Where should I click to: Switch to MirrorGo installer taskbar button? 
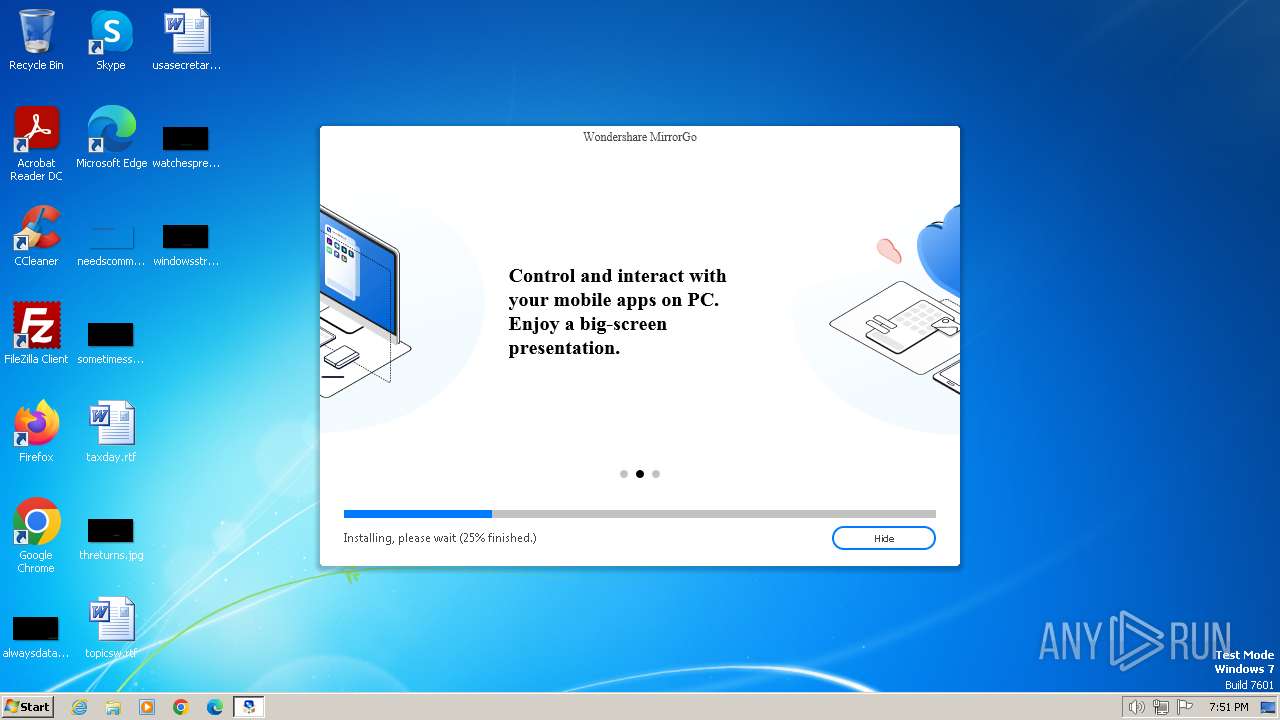pyautogui.click(x=249, y=707)
